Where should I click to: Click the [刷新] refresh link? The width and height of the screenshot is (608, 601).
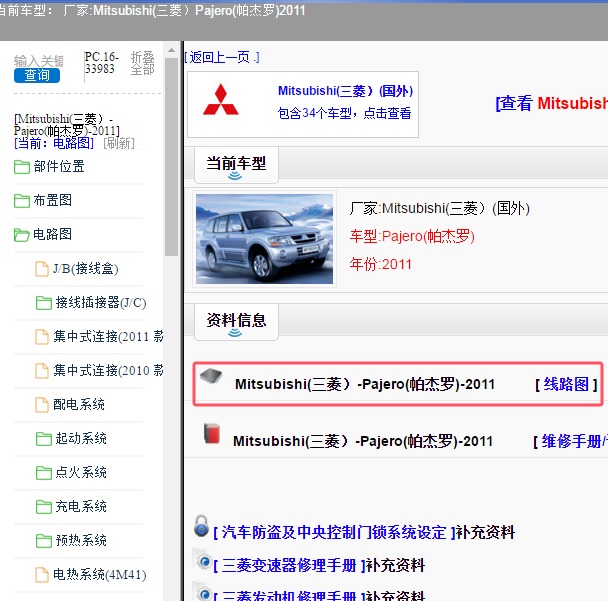point(119,143)
